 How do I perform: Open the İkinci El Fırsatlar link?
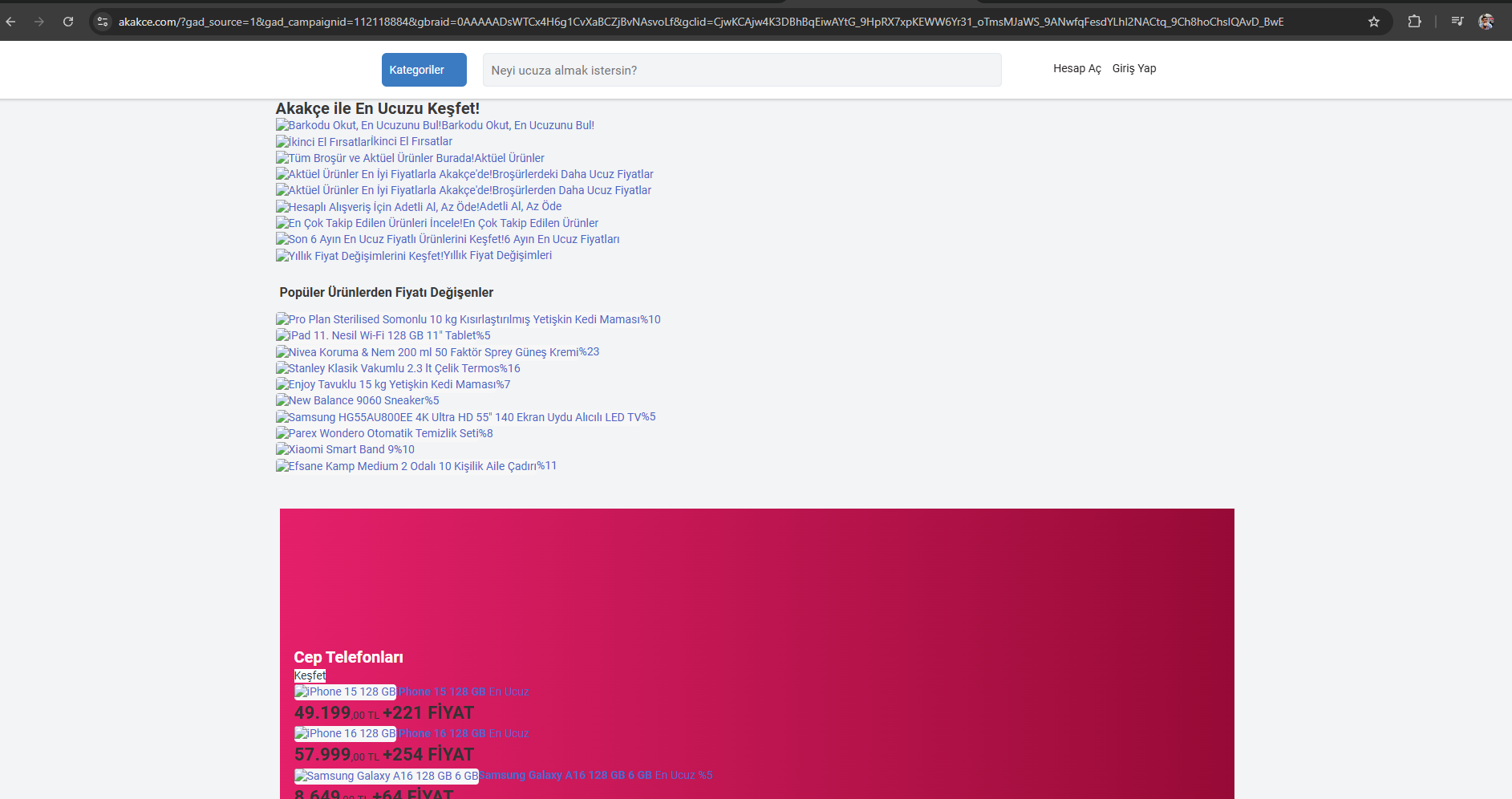364,142
